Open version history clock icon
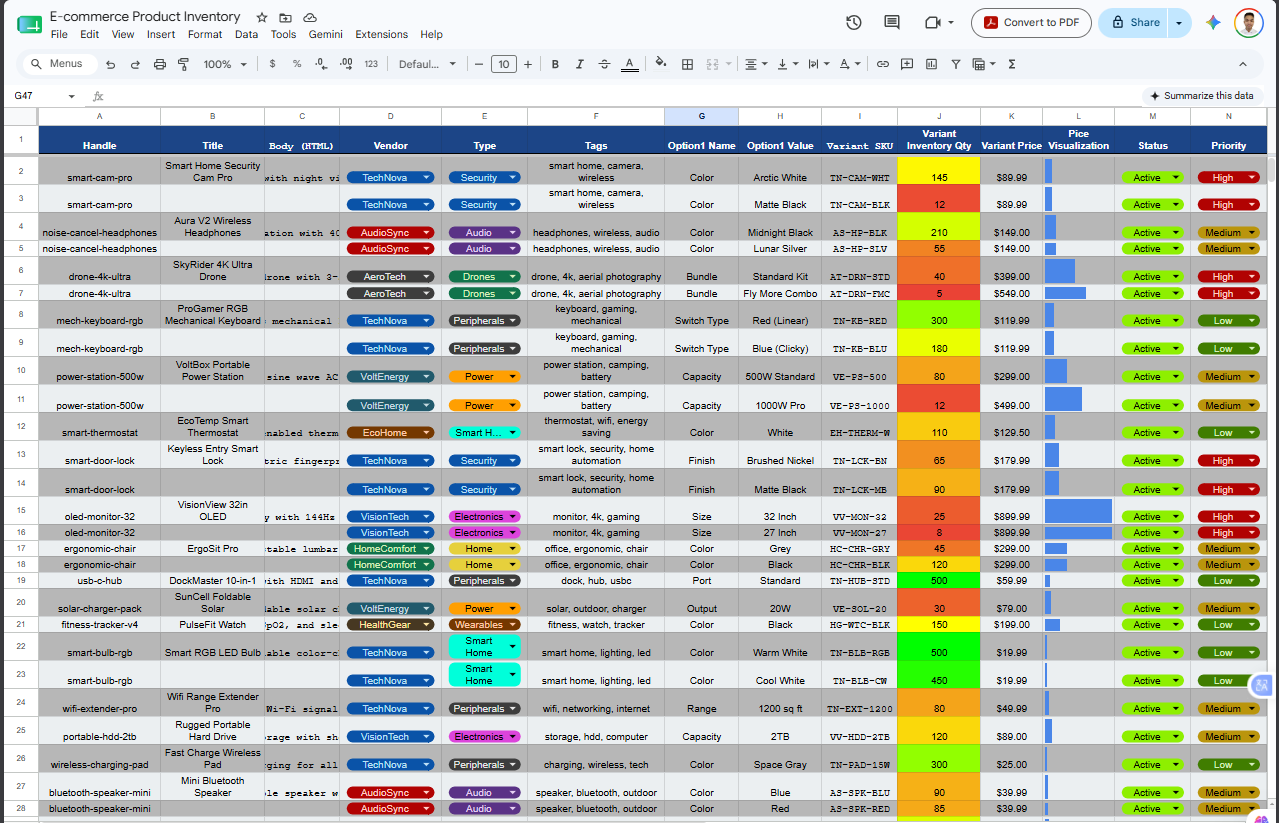1279x823 pixels. (x=853, y=22)
